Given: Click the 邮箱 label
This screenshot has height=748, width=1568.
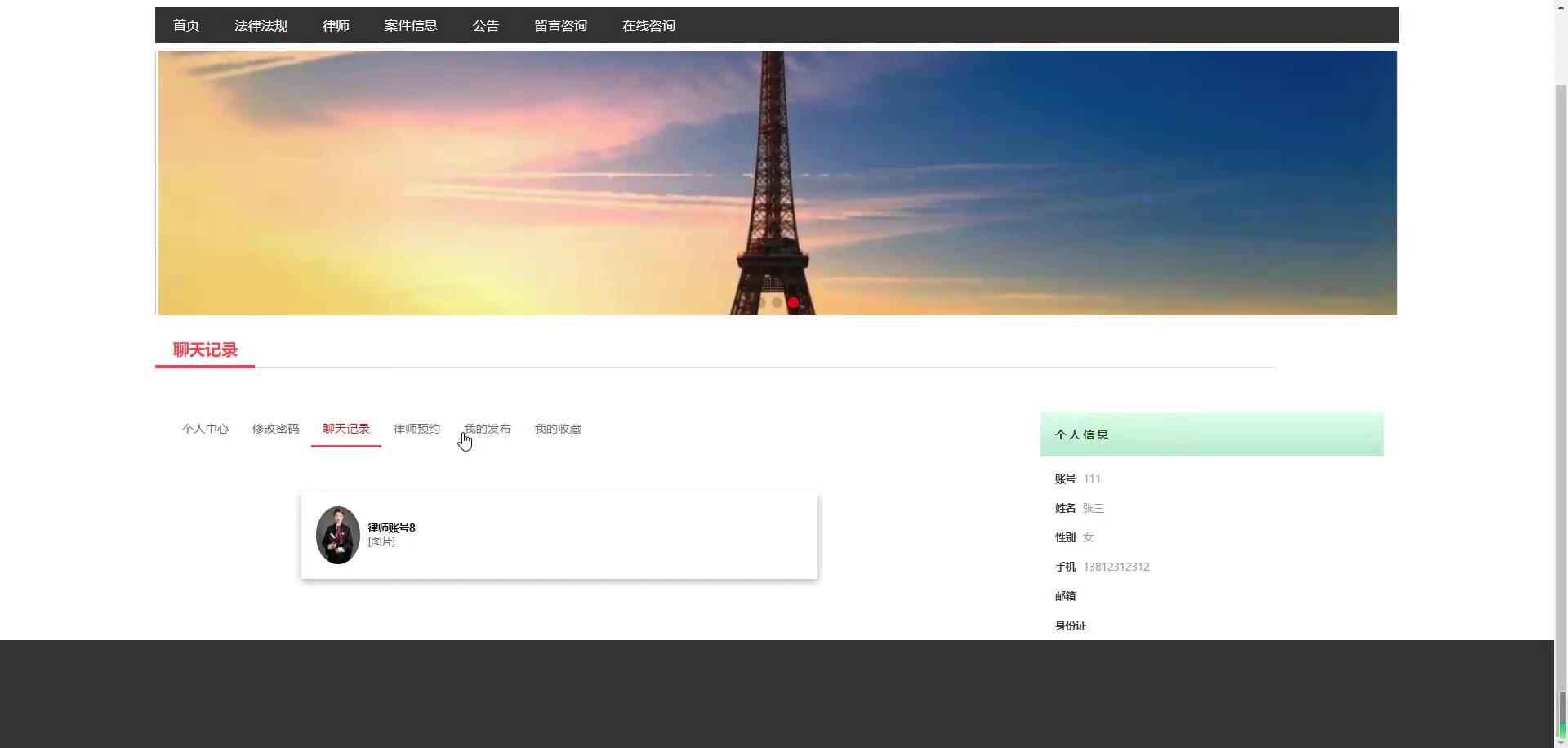Looking at the screenshot, I should click(1065, 596).
